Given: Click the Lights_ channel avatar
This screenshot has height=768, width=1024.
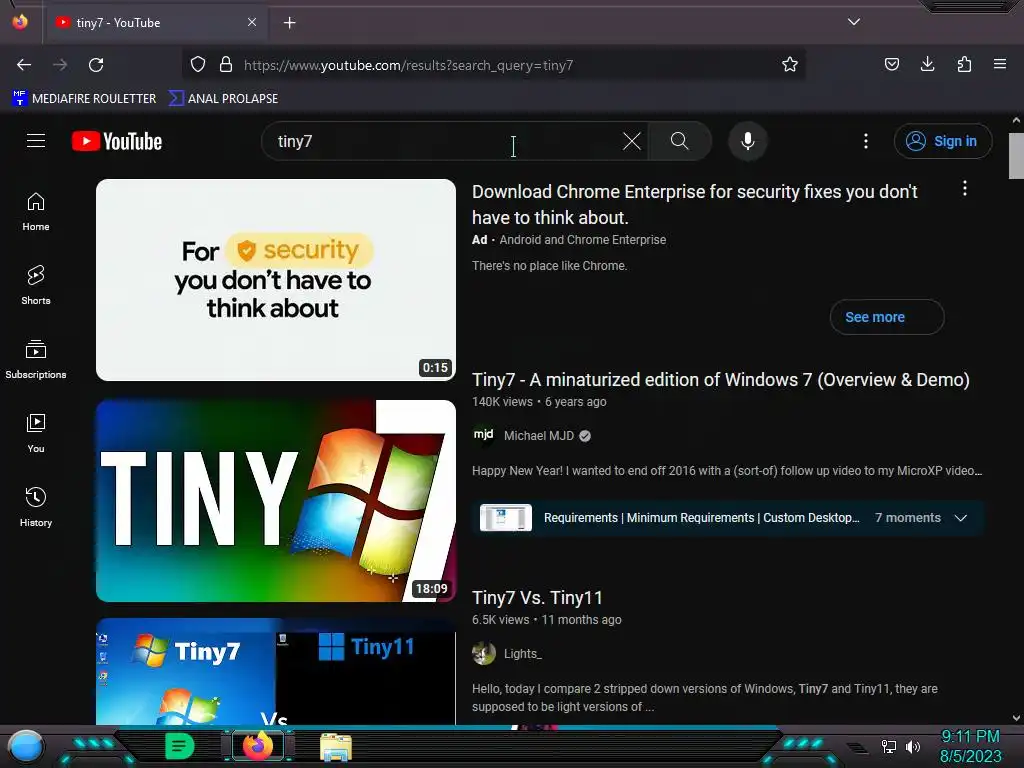Looking at the screenshot, I should [x=483, y=653].
